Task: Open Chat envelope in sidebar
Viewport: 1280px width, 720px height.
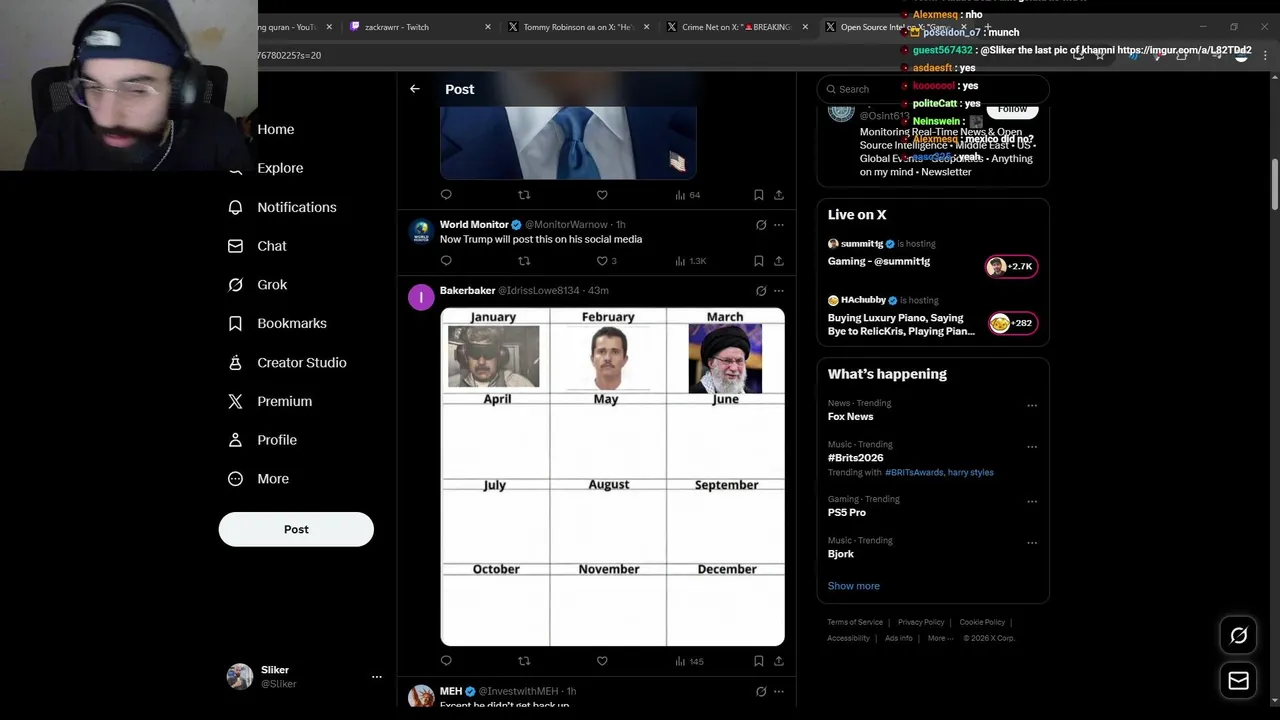Action: pos(235,246)
